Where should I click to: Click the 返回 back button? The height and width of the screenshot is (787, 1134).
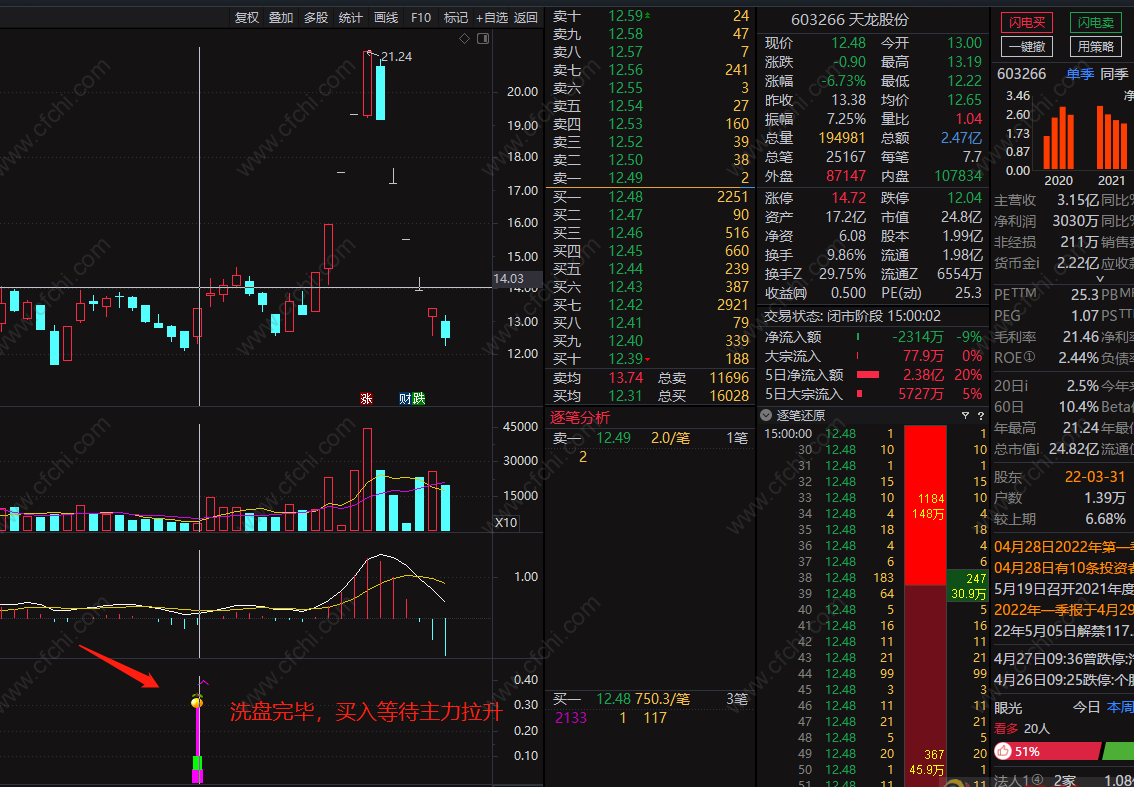point(526,17)
